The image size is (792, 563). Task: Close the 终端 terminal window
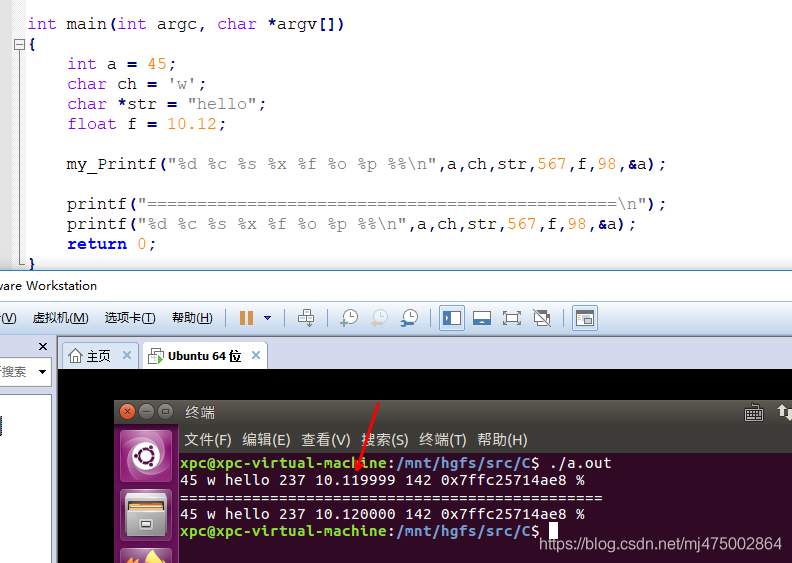coord(127,412)
